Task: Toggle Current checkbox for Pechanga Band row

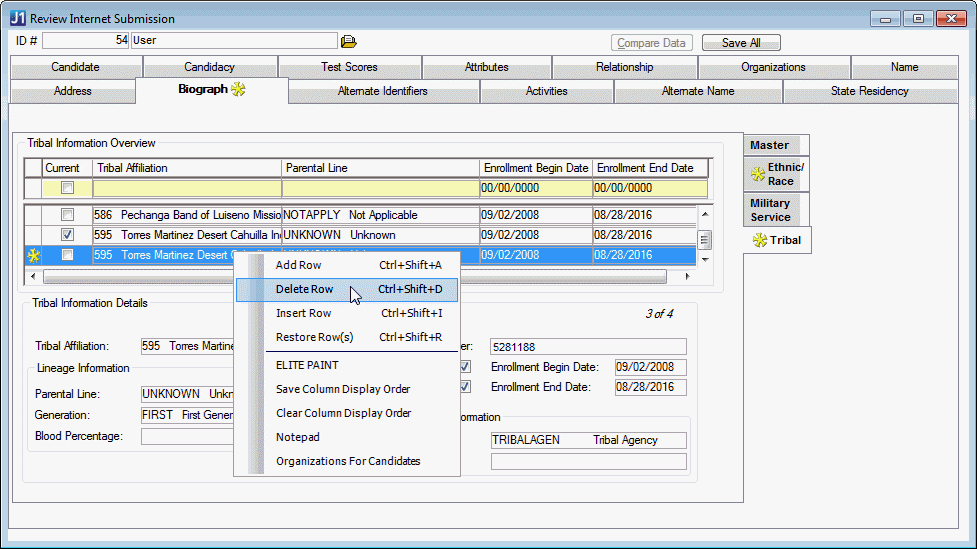Action: click(67, 215)
